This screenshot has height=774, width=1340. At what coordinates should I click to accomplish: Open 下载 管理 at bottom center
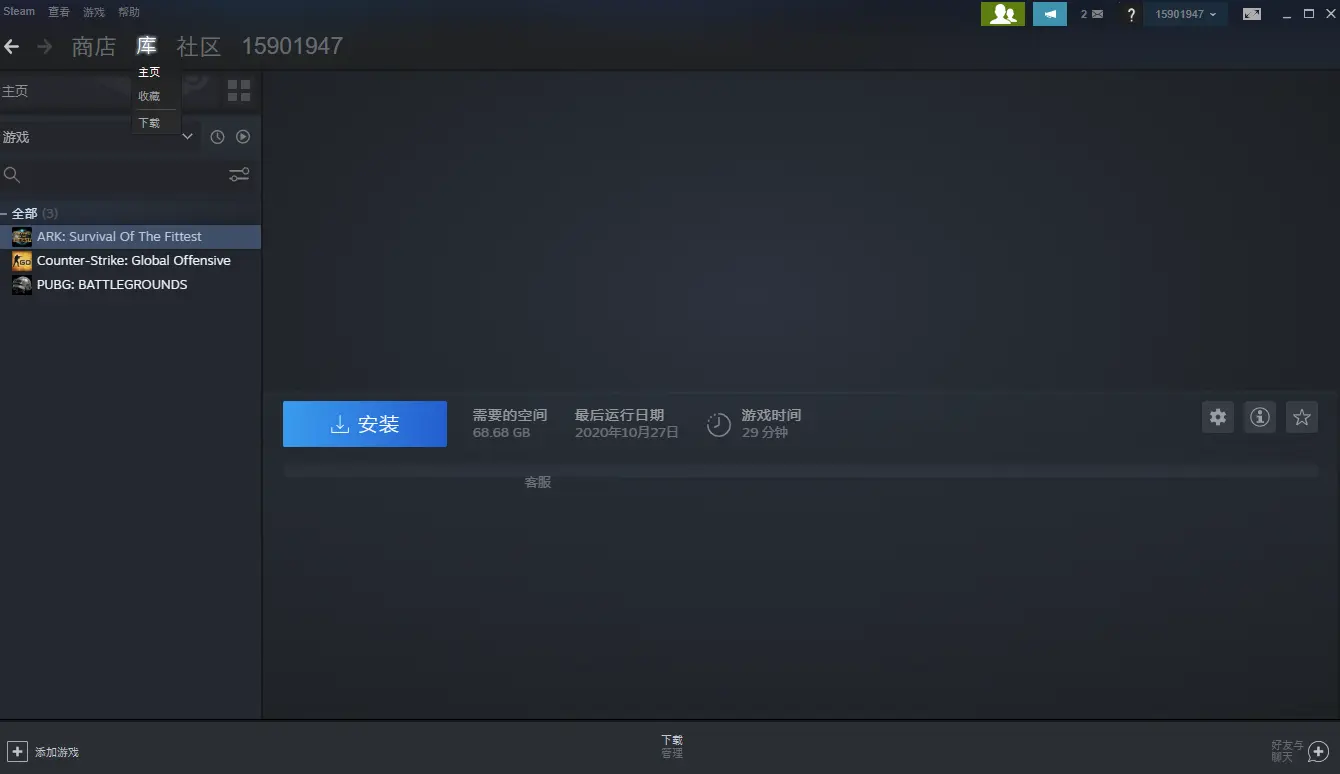[x=672, y=747]
